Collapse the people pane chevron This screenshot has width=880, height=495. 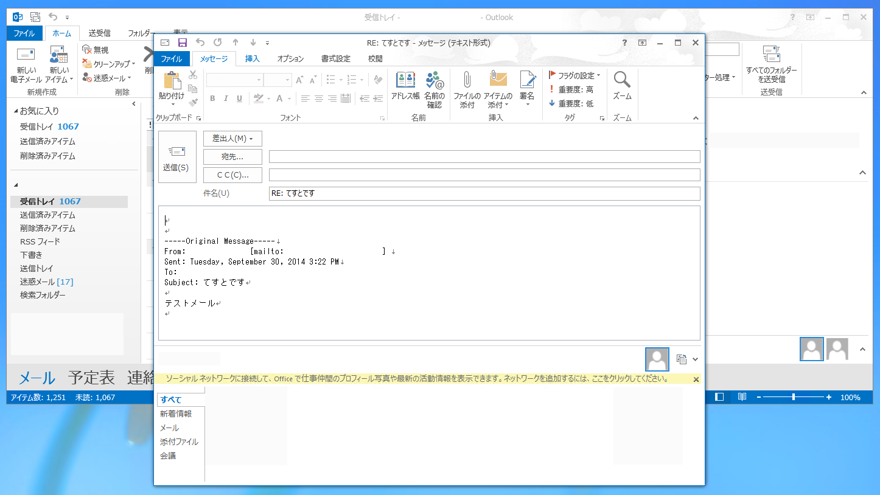pos(695,359)
